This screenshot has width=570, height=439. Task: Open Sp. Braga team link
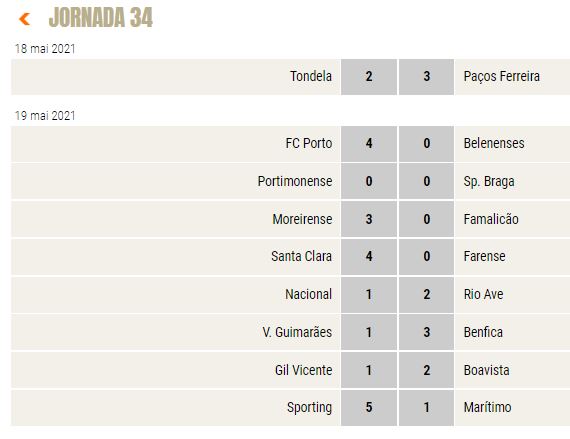coord(489,181)
